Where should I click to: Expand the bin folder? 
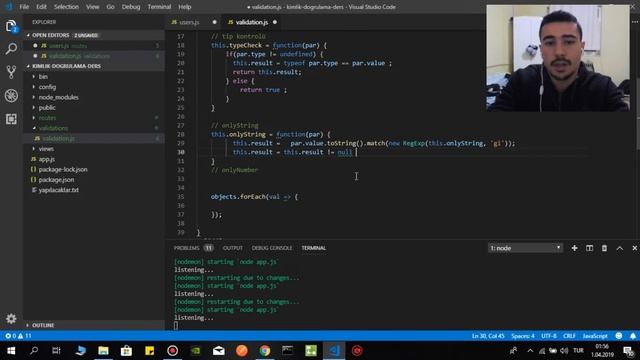point(43,76)
